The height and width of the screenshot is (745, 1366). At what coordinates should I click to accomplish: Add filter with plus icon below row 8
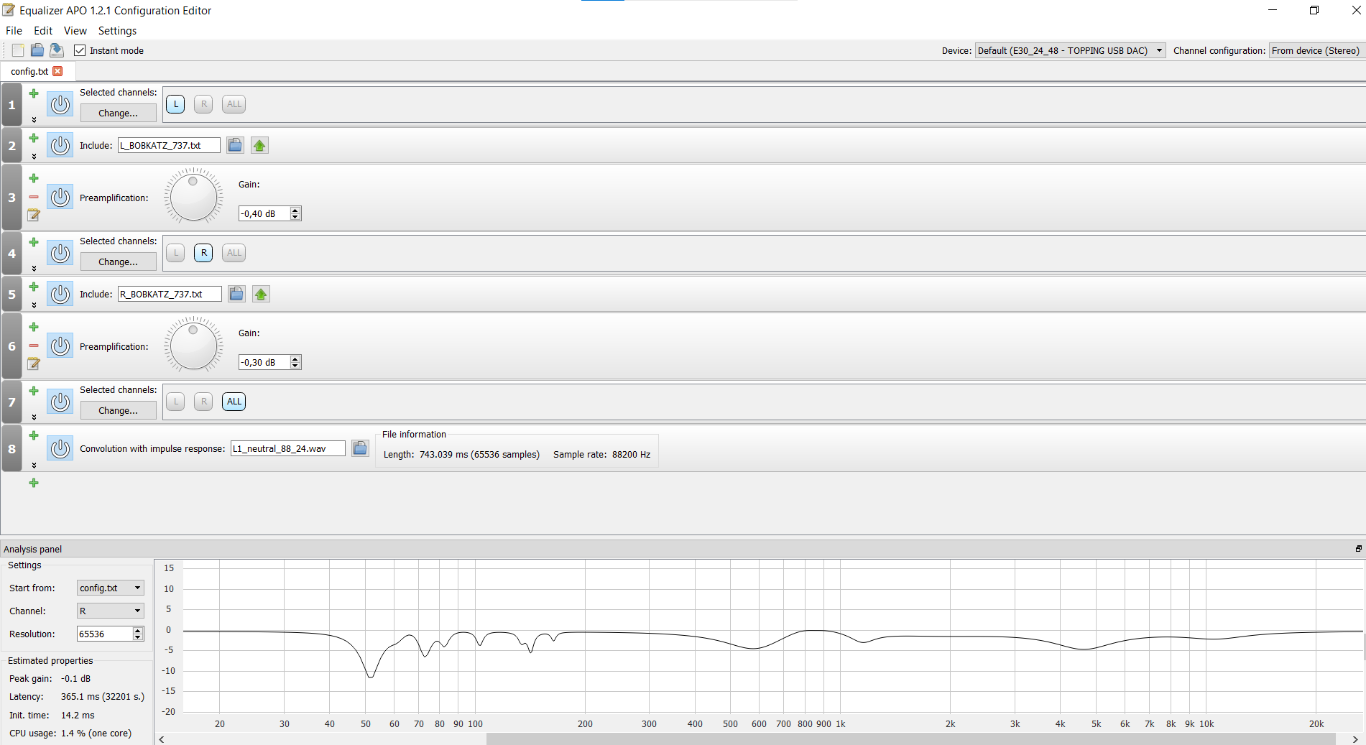point(33,483)
